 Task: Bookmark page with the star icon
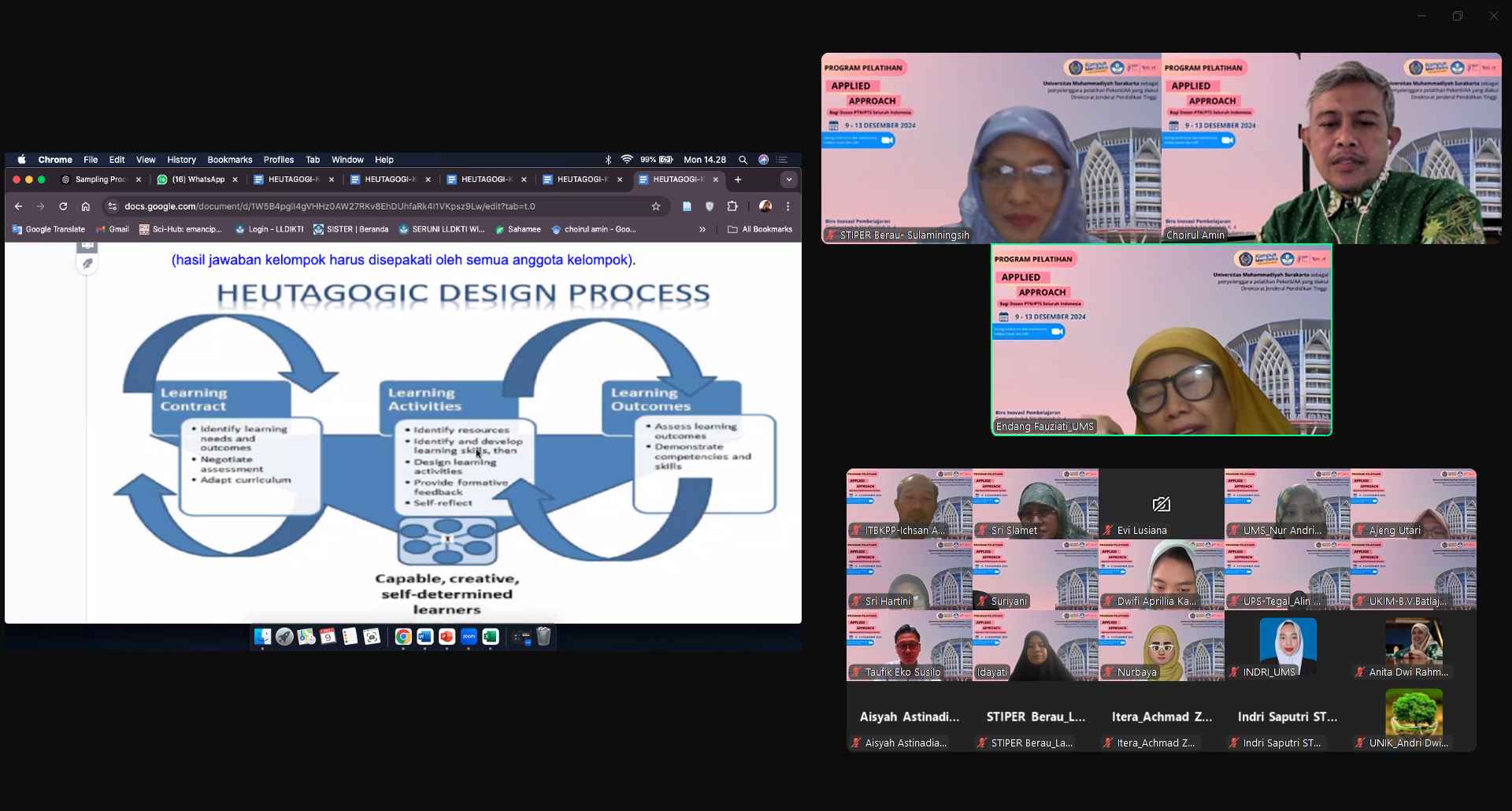coord(656,206)
